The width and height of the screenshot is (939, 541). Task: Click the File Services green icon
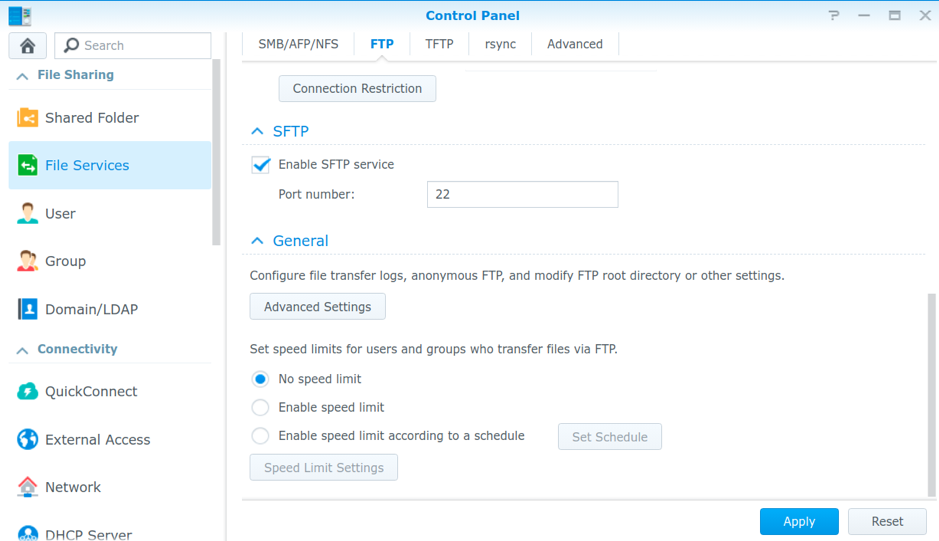[x=27, y=166]
